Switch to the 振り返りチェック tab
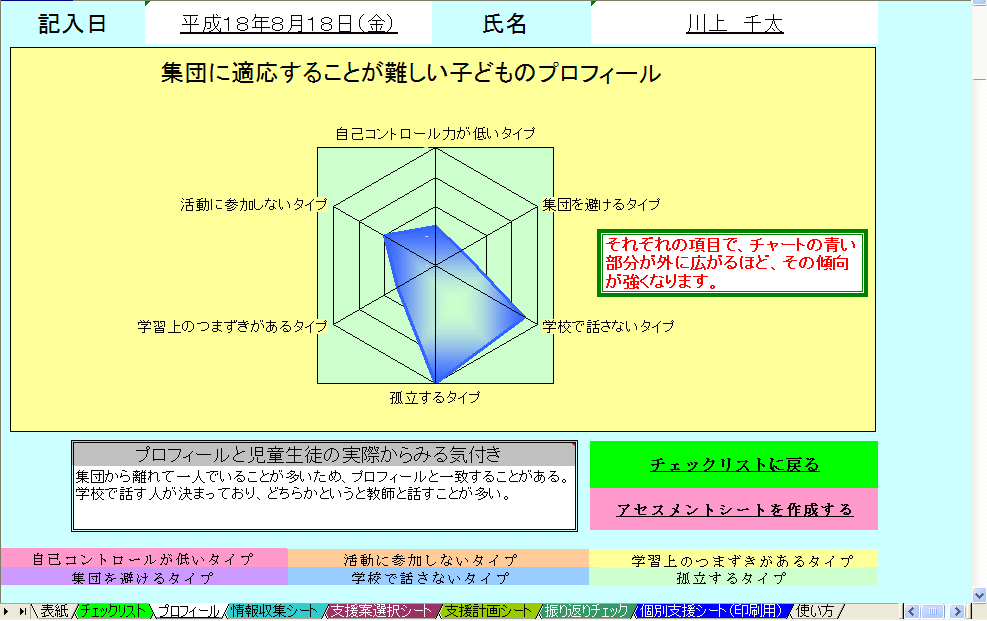 pos(587,611)
